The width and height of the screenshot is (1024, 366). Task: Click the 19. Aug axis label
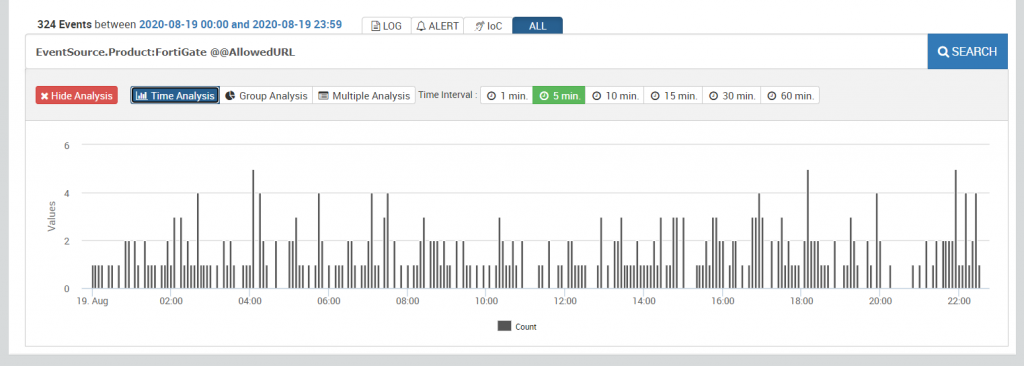point(92,301)
